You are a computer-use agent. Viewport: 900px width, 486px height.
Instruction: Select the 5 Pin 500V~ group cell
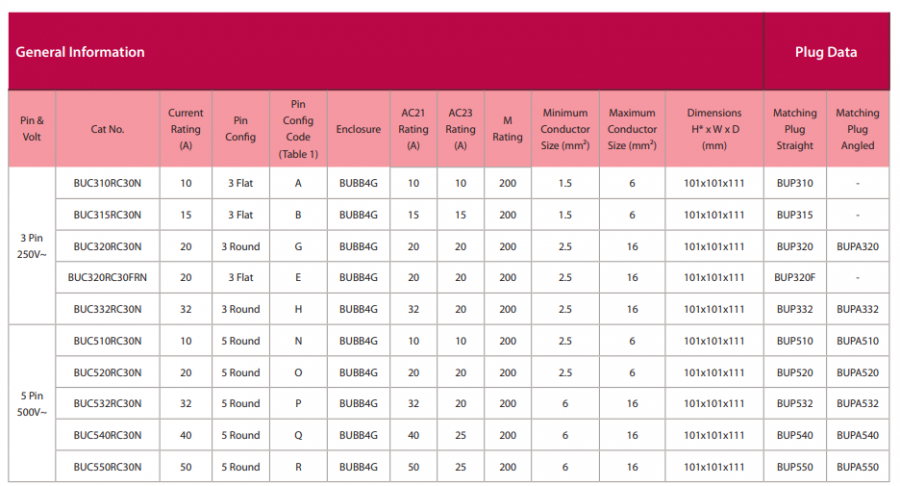pyautogui.click(x=32, y=403)
